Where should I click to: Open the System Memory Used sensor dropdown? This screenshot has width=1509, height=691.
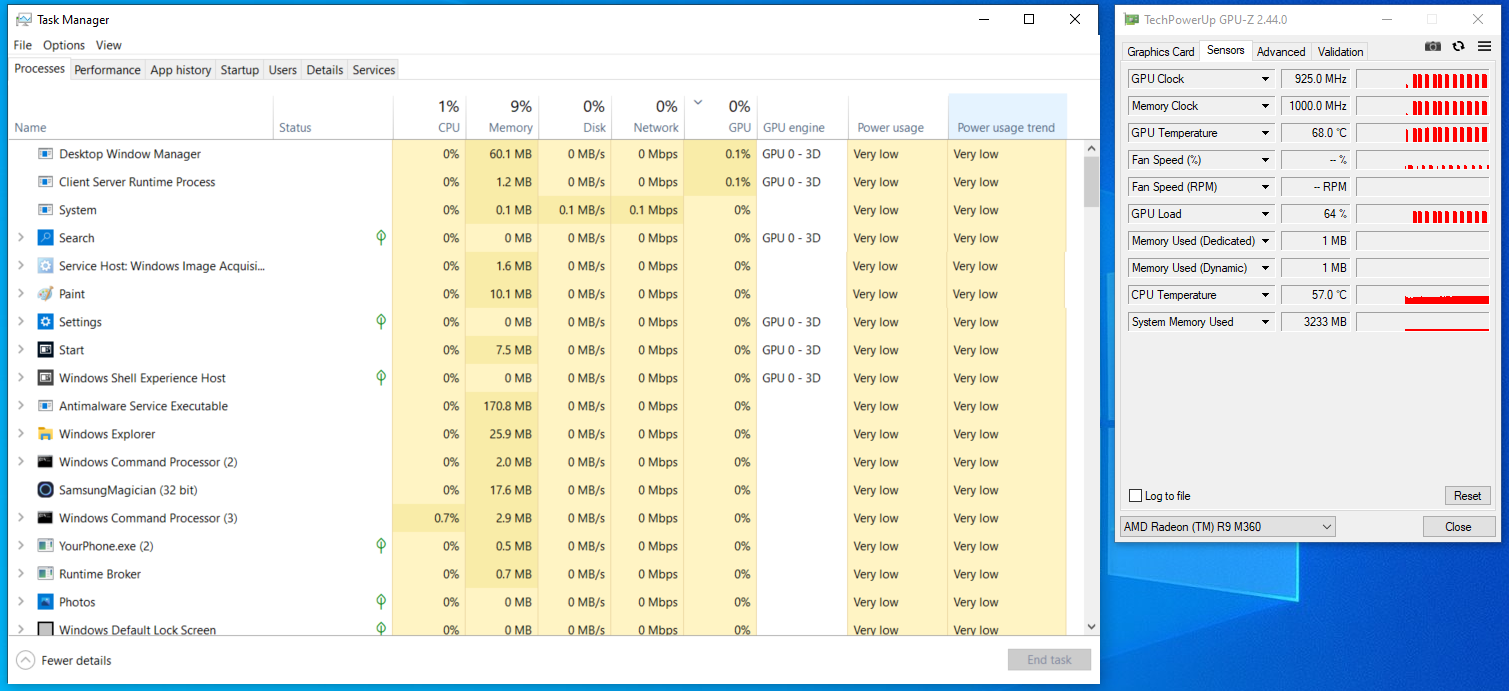click(x=1265, y=322)
